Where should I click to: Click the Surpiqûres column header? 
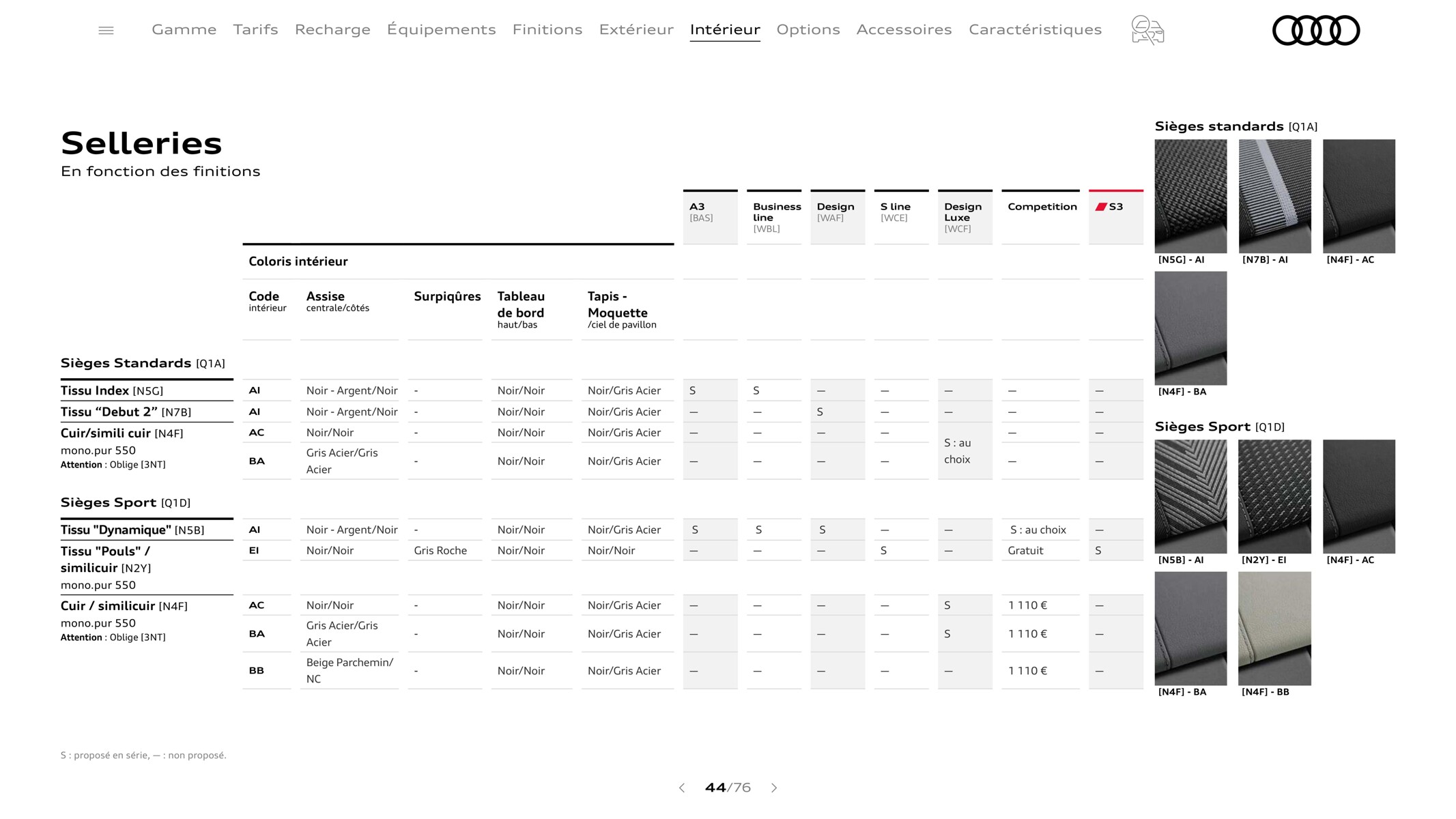click(447, 296)
